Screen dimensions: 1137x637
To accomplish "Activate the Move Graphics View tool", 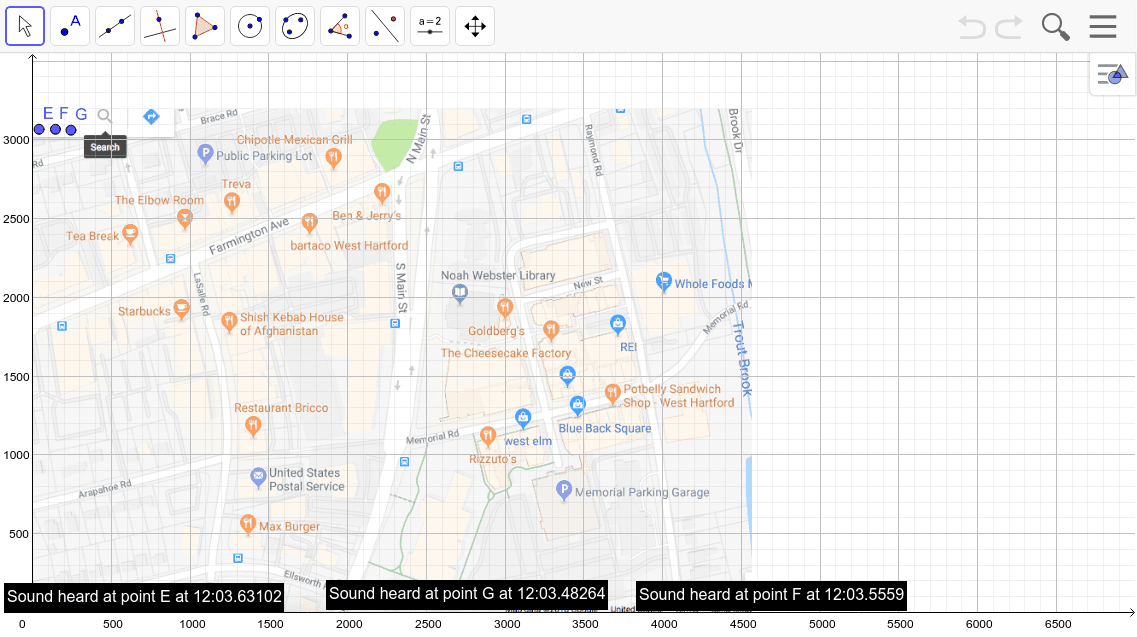I will pos(475,26).
